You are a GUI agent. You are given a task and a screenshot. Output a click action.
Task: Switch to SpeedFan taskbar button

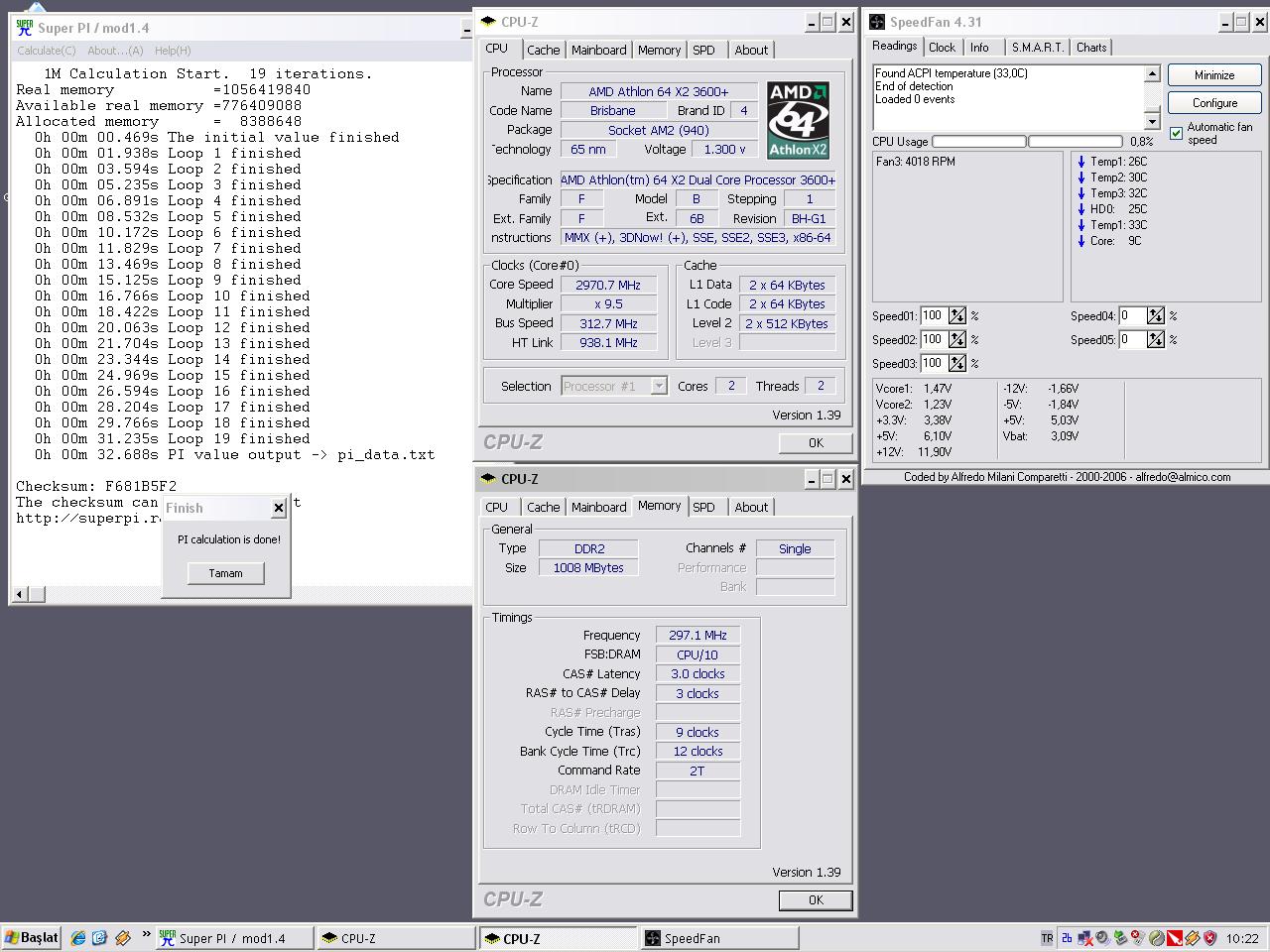(719, 938)
